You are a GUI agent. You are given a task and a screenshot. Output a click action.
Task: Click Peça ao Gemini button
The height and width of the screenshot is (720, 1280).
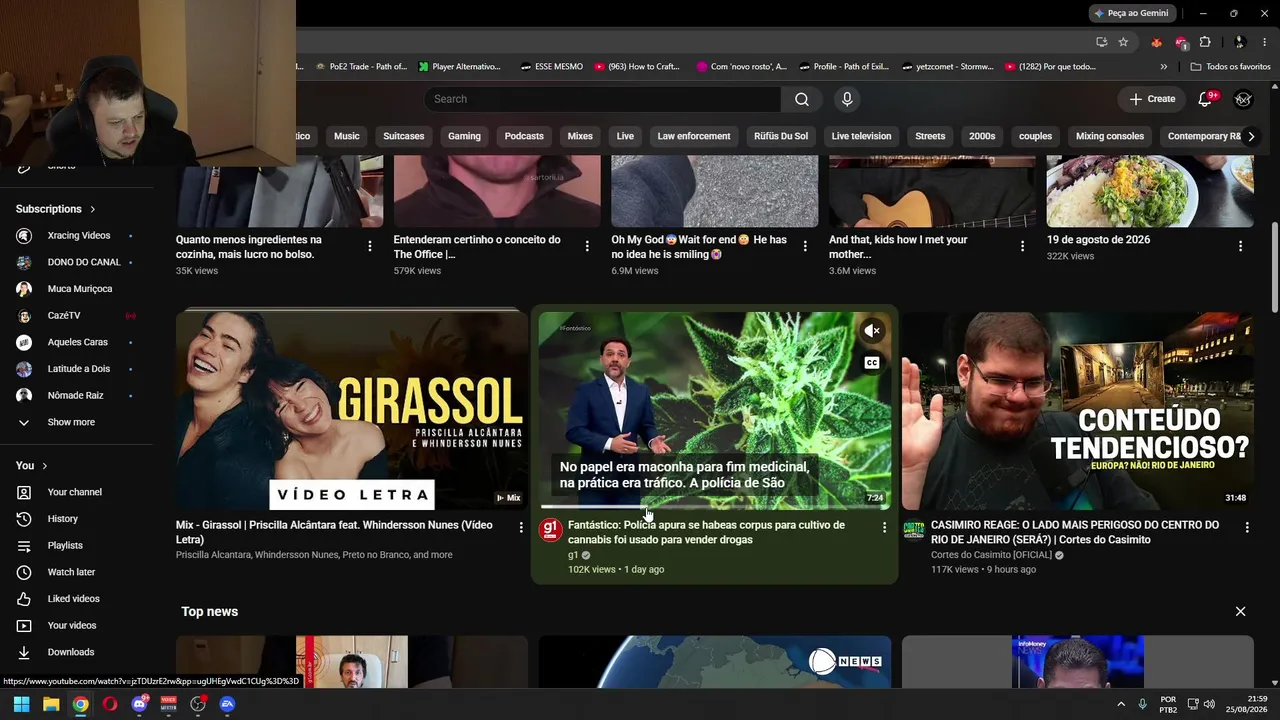point(1132,13)
